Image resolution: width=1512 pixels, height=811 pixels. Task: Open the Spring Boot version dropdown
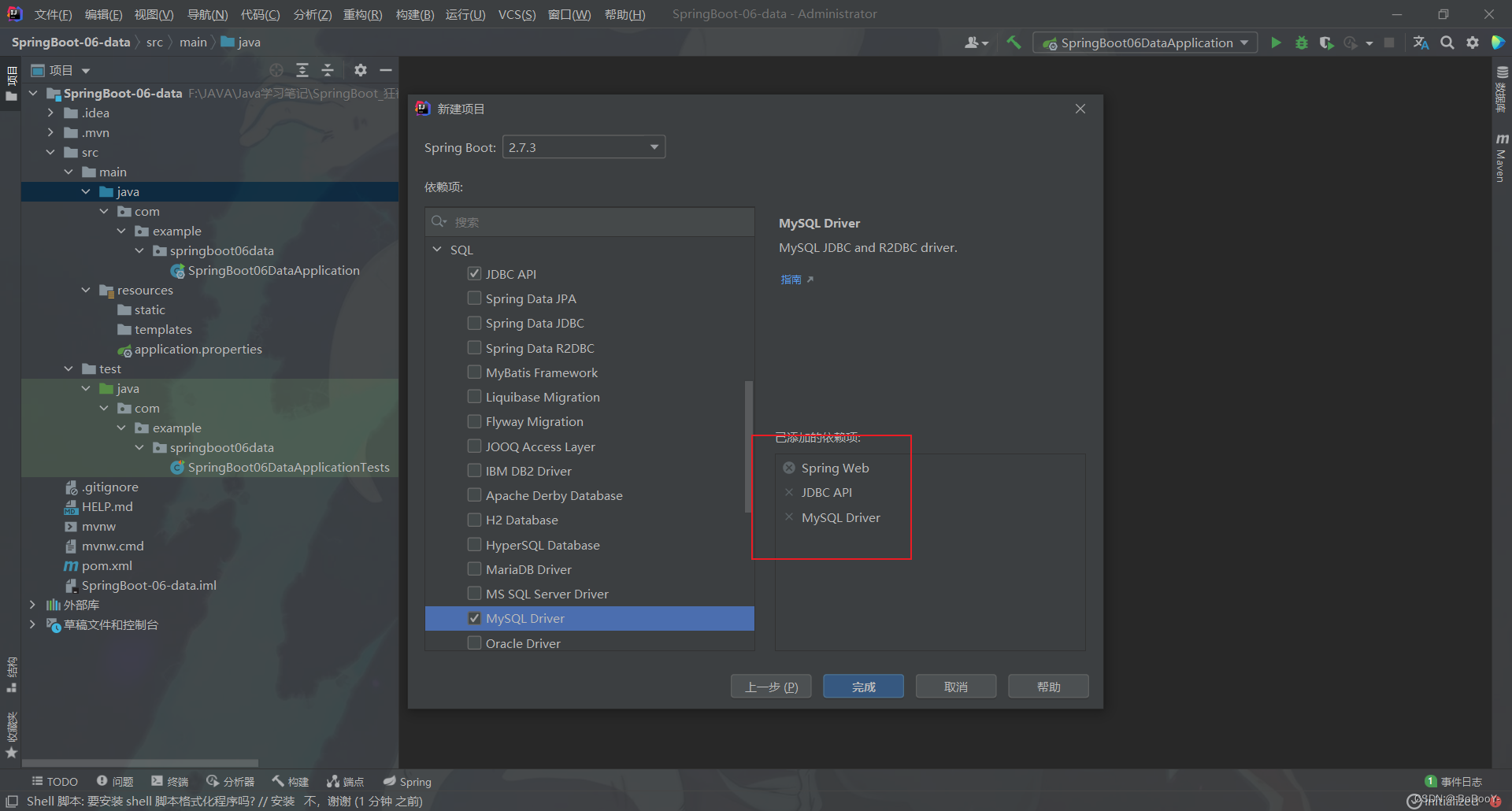coord(584,147)
